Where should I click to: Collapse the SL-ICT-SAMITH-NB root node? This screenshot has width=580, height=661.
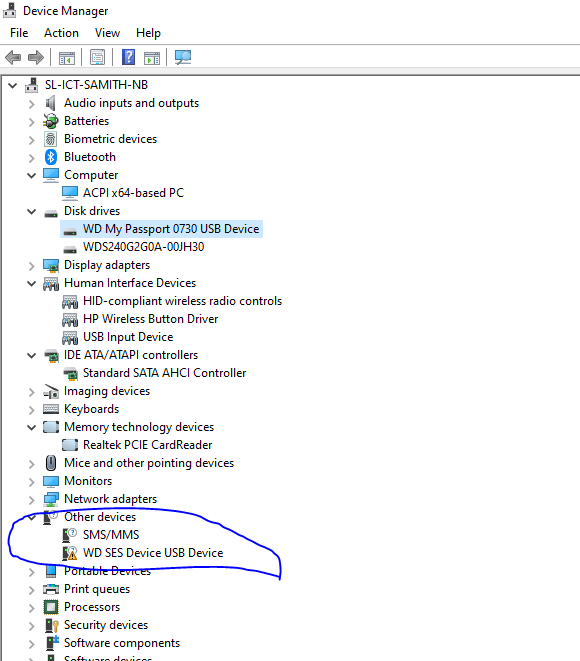pos(13,86)
